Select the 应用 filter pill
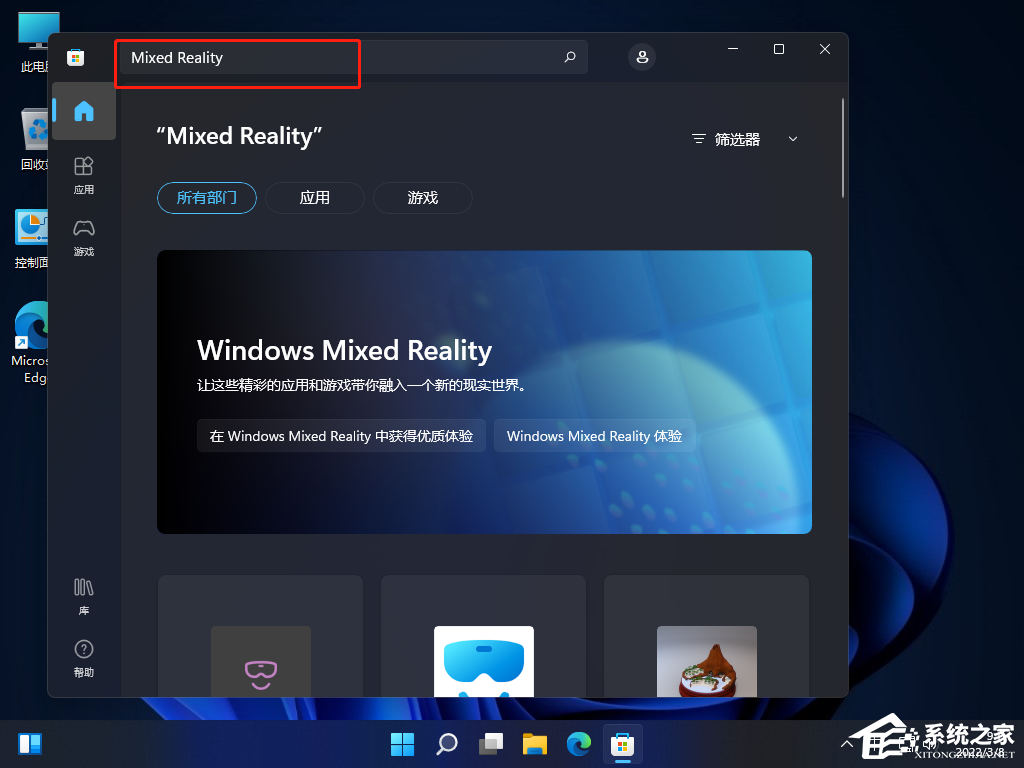 point(315,198)
